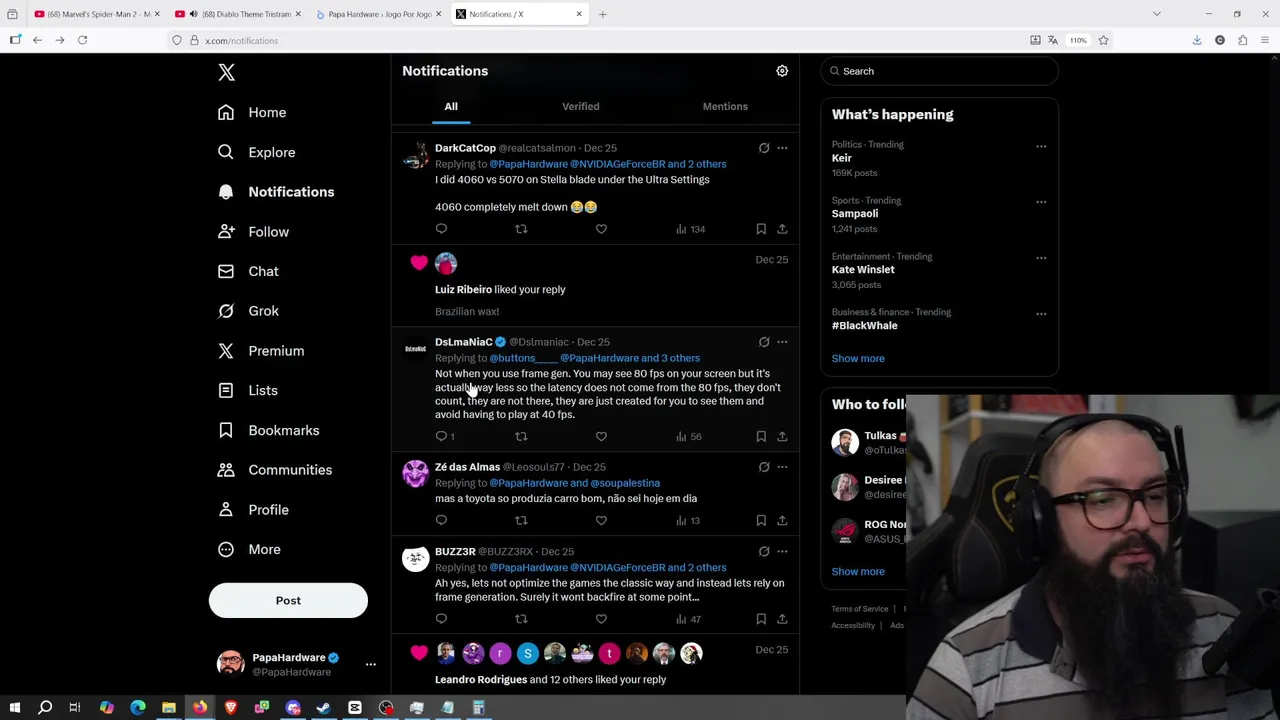Bookmark Zé das Almas's post

point(761,520)
